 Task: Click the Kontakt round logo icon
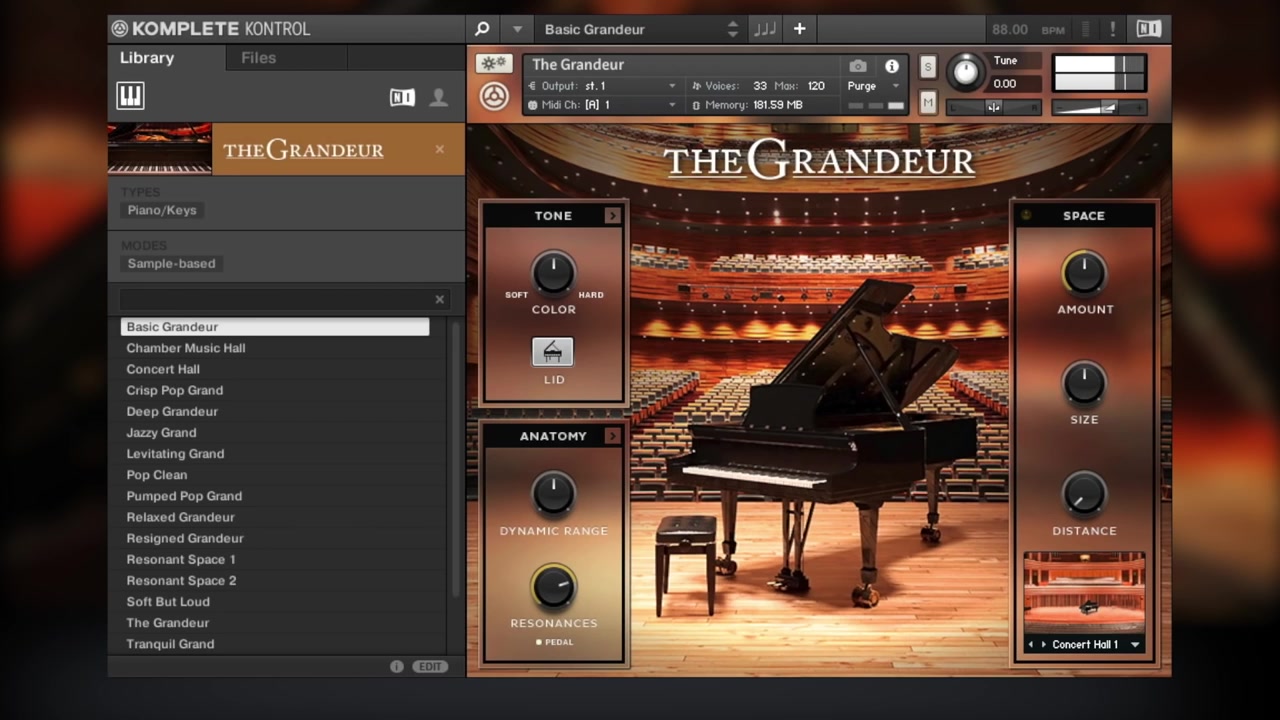click(x=494, y=96)
